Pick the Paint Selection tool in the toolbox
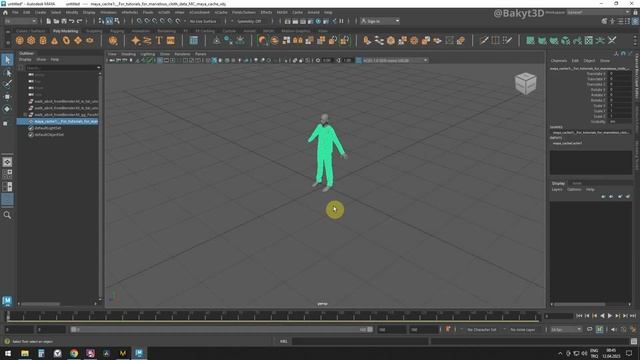The image size is (640, 360). coord(7,85)
